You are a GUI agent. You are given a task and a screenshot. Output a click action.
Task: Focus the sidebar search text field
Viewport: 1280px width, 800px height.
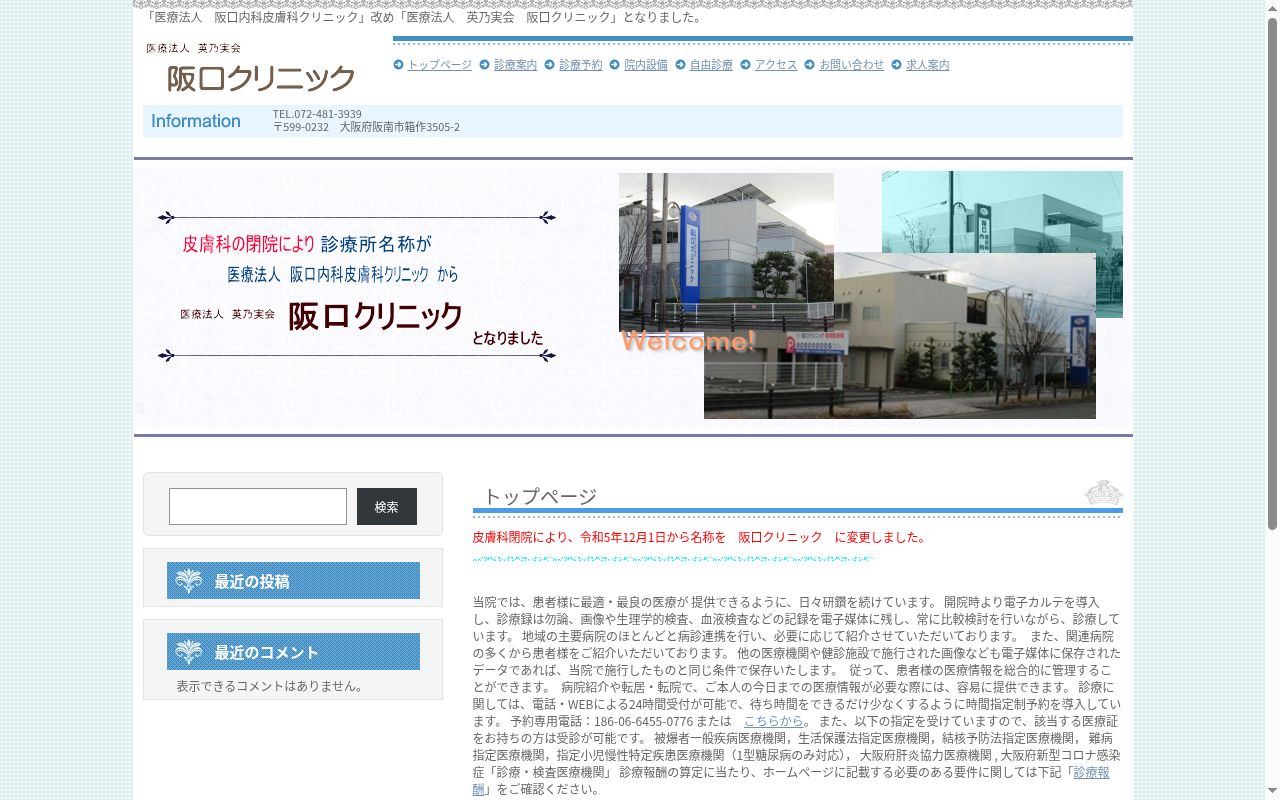coord(258,506)
